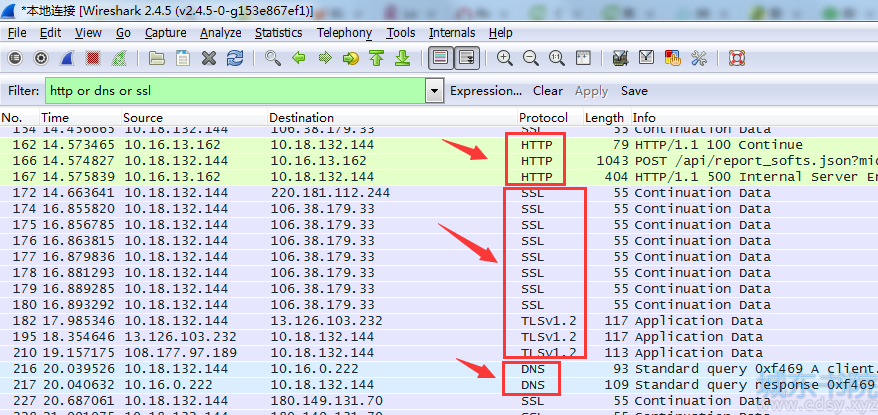This screenshot has height=415, width=878.
Task: Reload the current capture file
Action: [235, 58]
